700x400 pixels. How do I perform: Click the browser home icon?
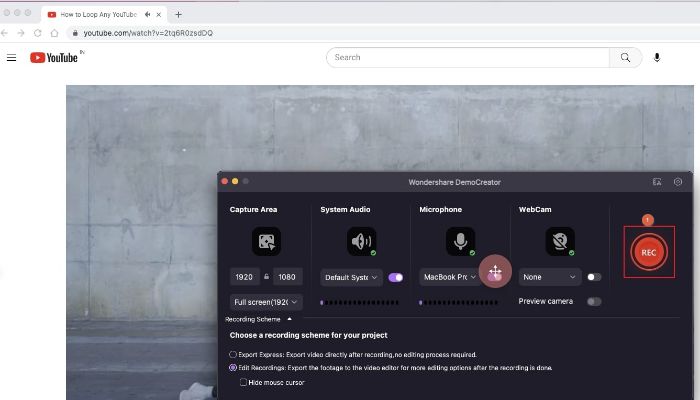click(x=54, y=33)
